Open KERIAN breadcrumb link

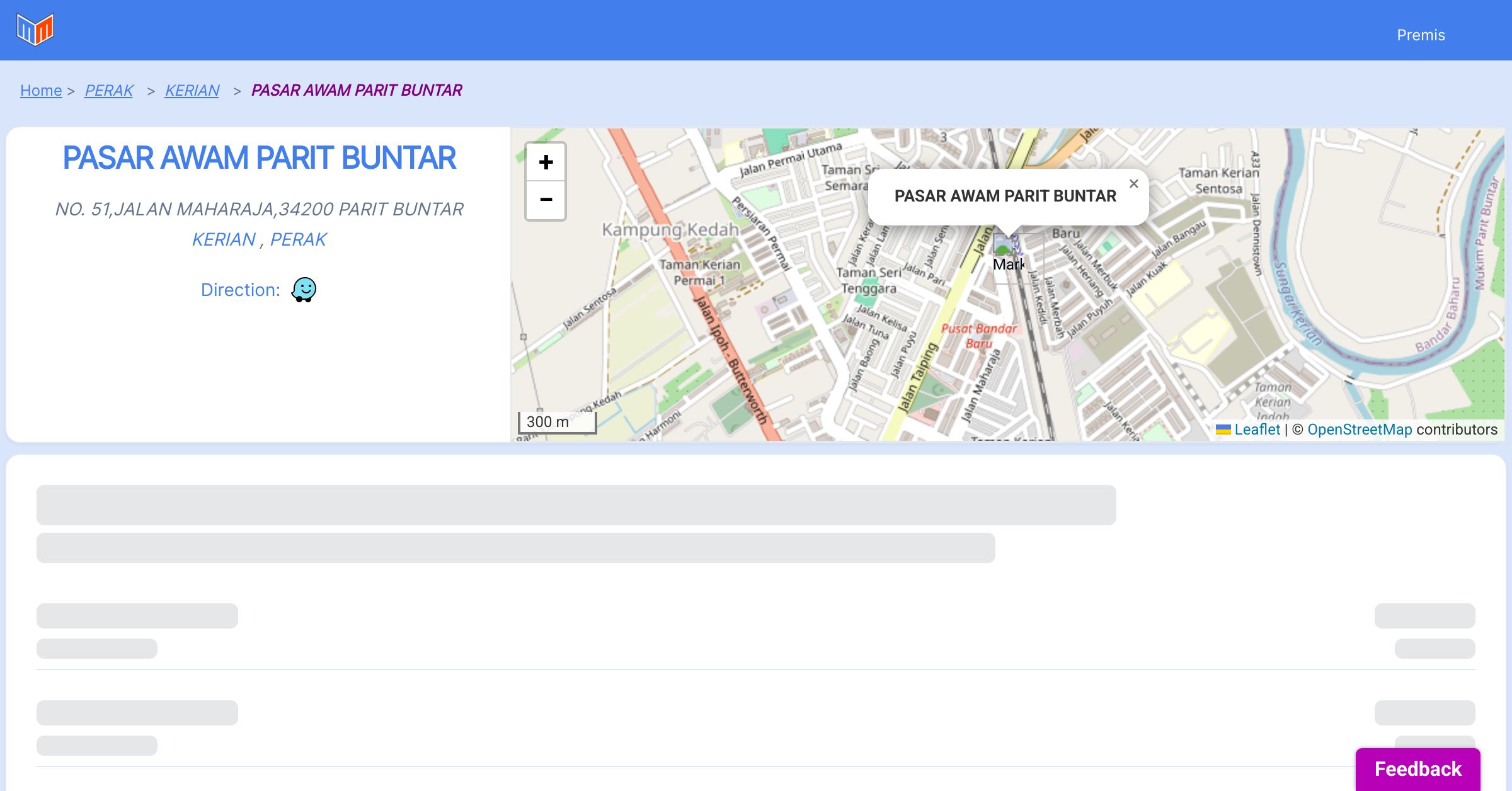point(192,91)
